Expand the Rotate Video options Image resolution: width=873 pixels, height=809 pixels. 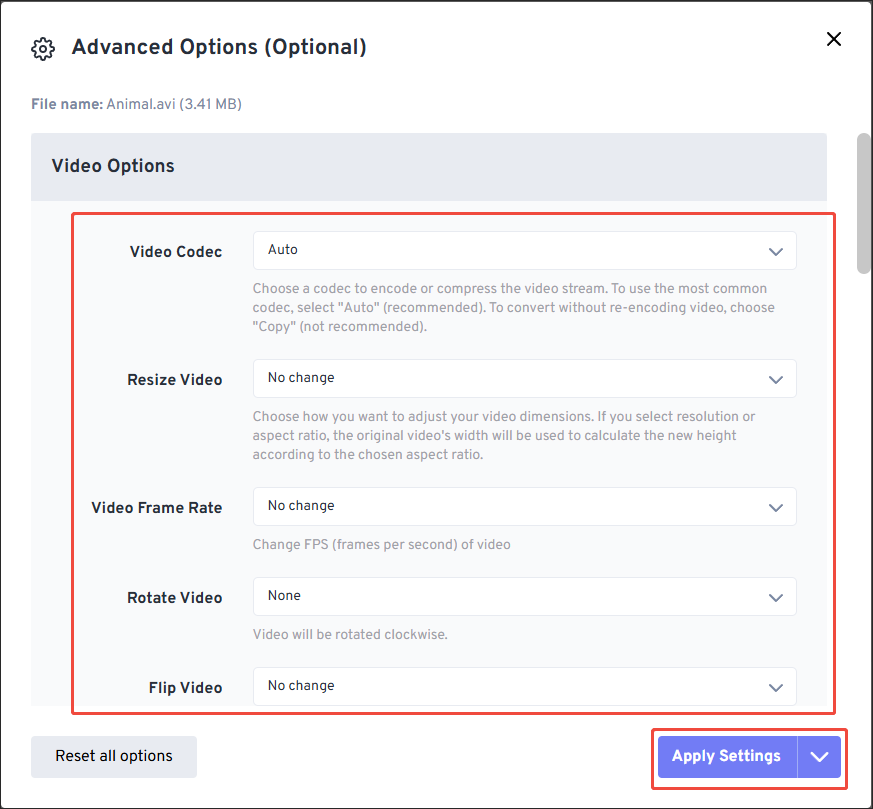[x=524, y=597]
